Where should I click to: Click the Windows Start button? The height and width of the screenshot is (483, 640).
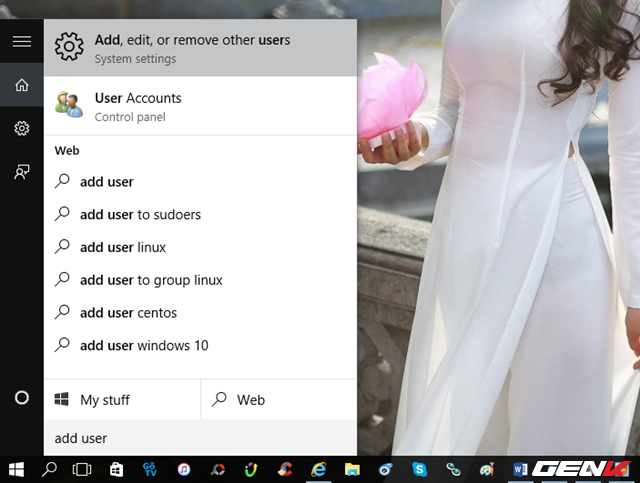(x=16, y=470)
